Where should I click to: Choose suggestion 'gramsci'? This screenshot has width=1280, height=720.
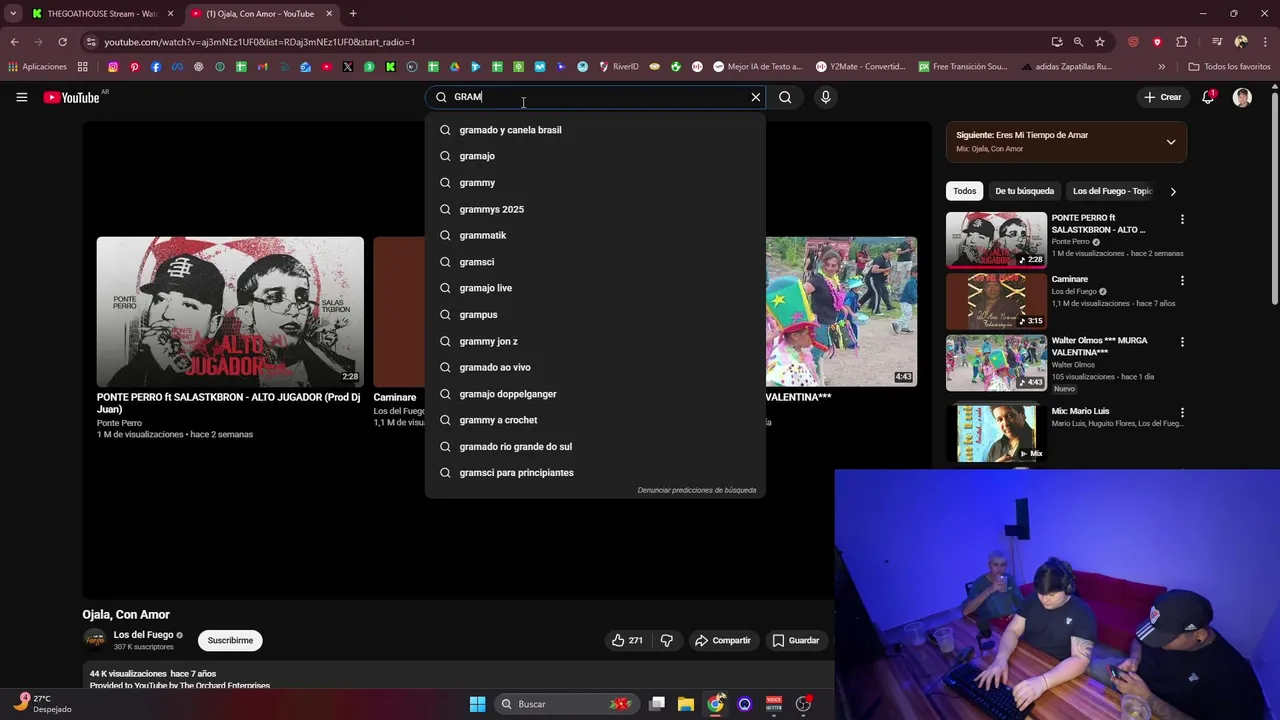click(595, 262)
